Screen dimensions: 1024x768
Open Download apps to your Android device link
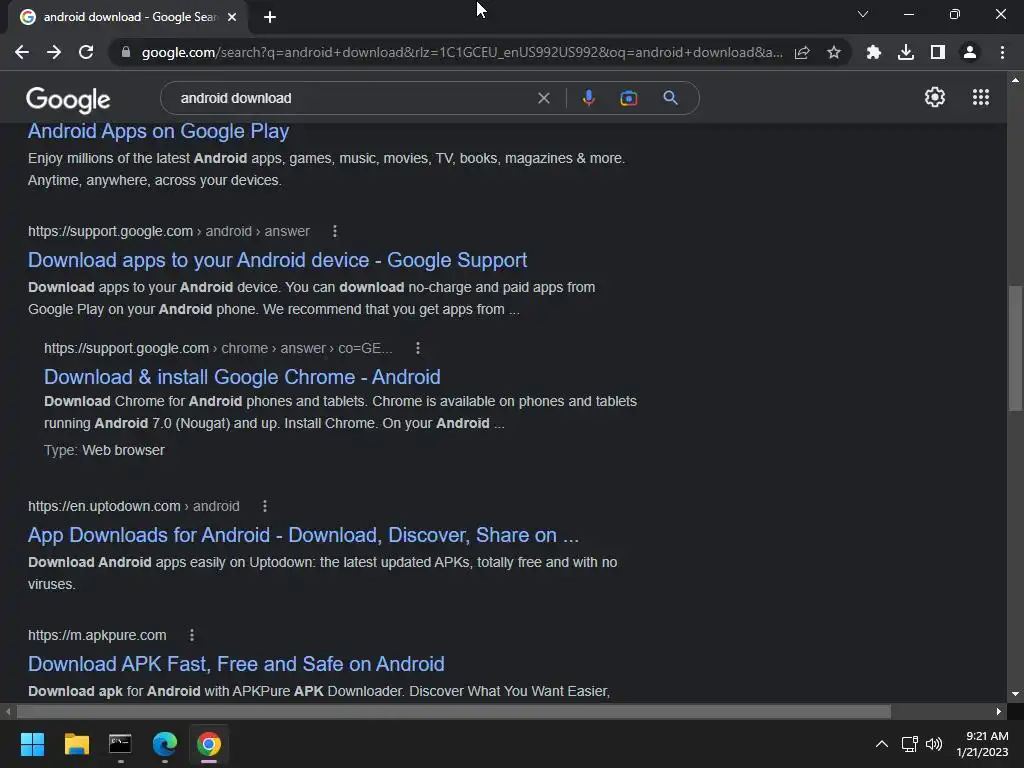coord(278,260)
